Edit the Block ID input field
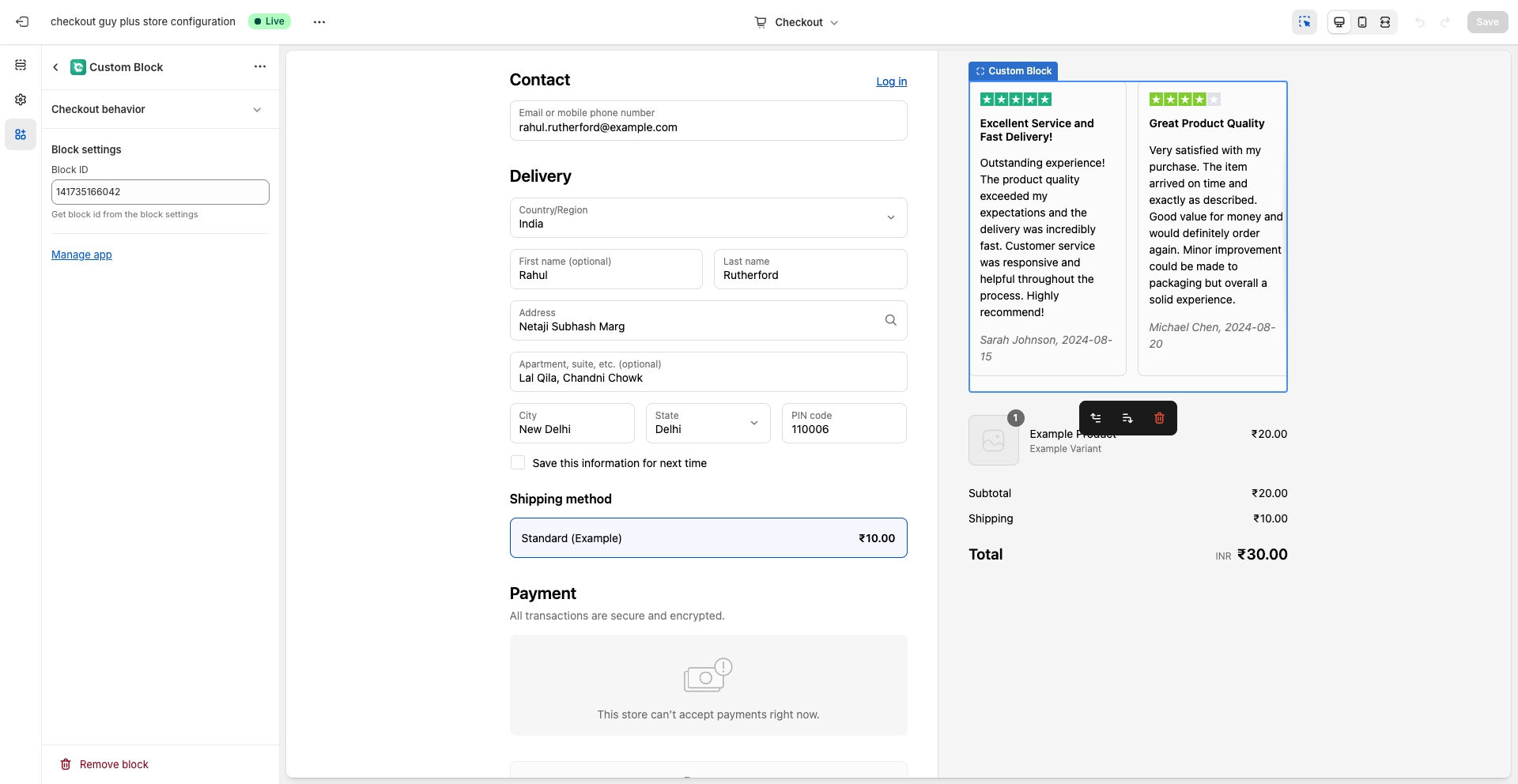 click(x=160, y=191)
